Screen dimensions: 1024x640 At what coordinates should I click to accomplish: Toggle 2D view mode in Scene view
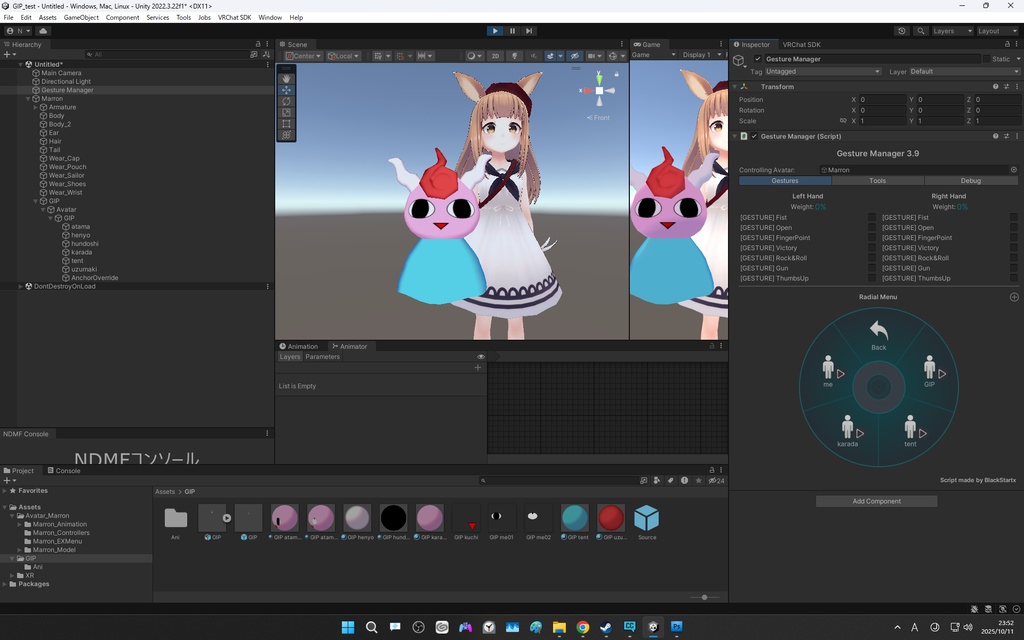(495, 56)
